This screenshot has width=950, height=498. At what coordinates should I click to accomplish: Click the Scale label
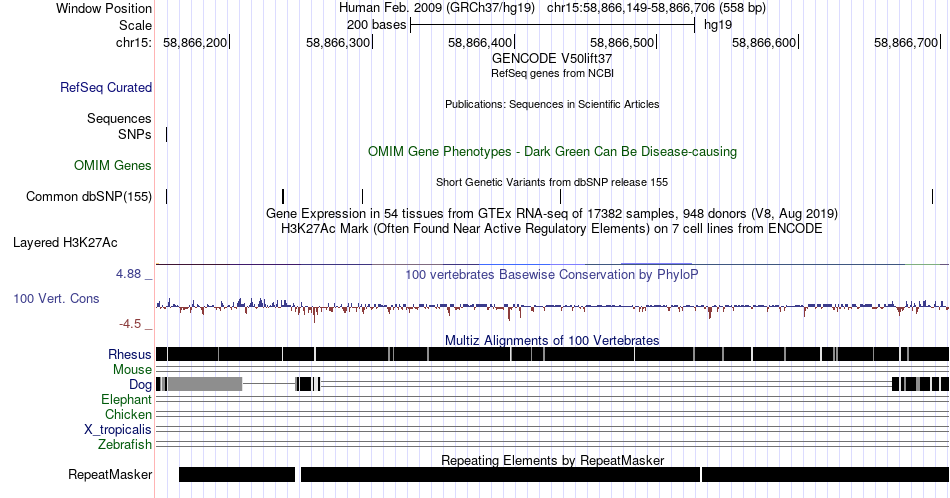tap(135, 25)
